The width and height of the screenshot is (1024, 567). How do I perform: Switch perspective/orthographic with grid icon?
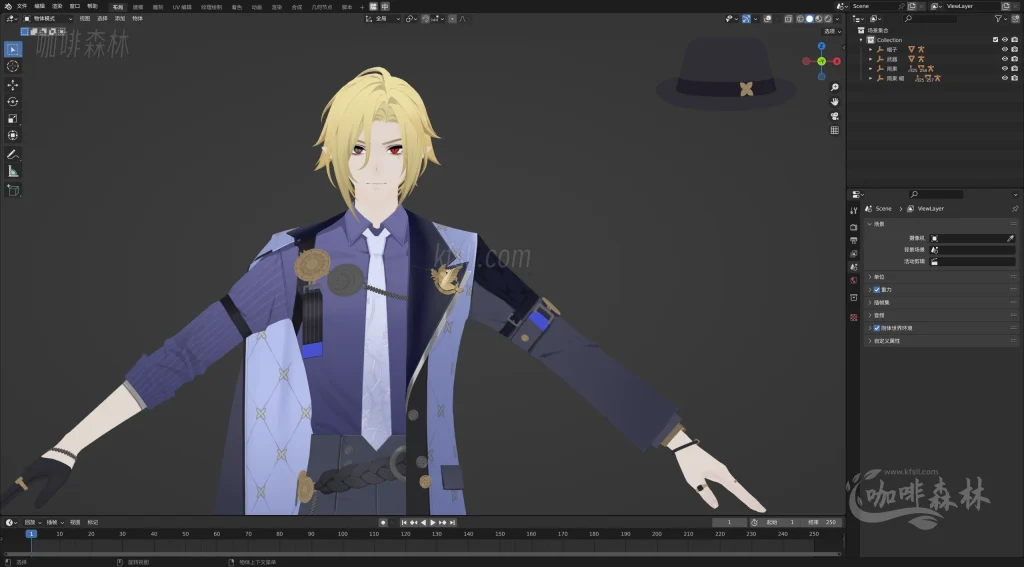point(835,130)
